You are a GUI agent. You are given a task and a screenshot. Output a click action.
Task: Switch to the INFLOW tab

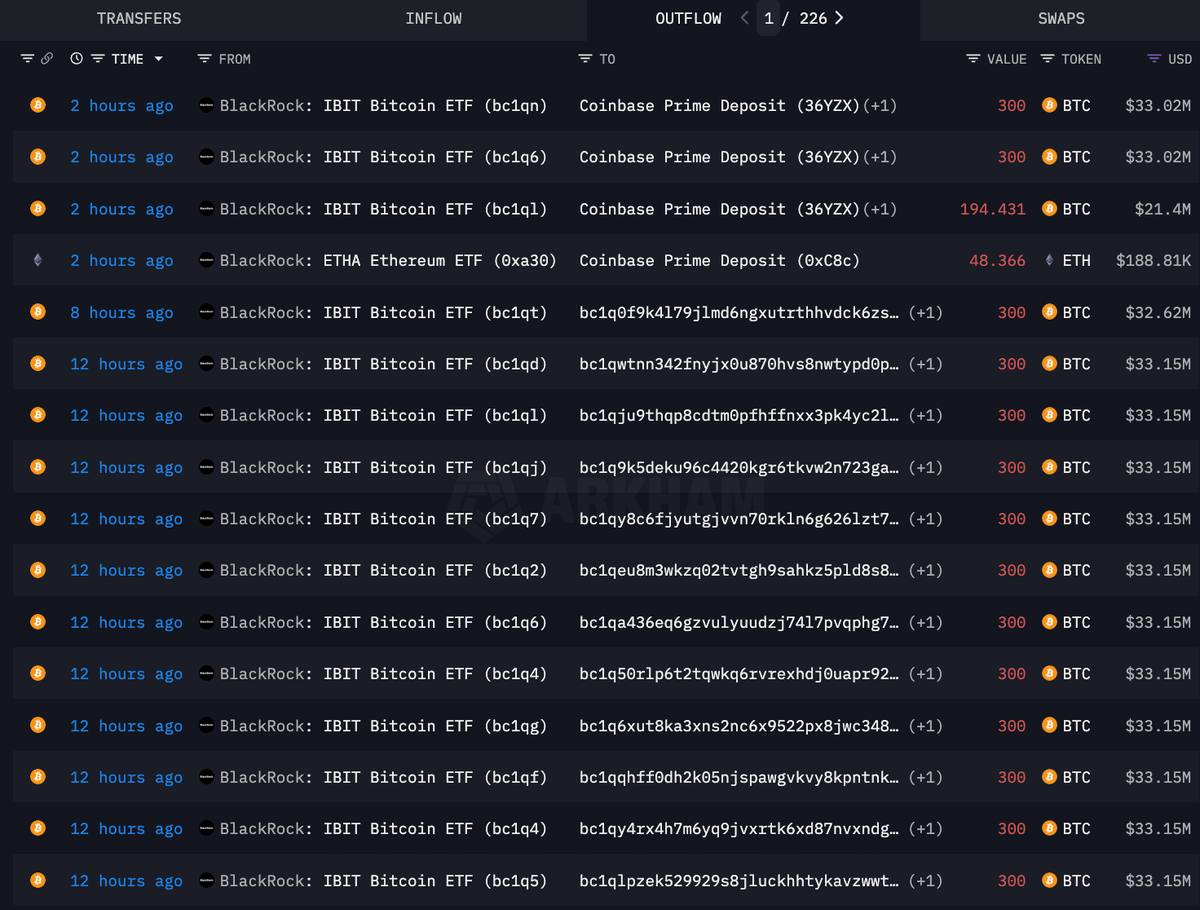pyautogui.click(x=433, y=18)
